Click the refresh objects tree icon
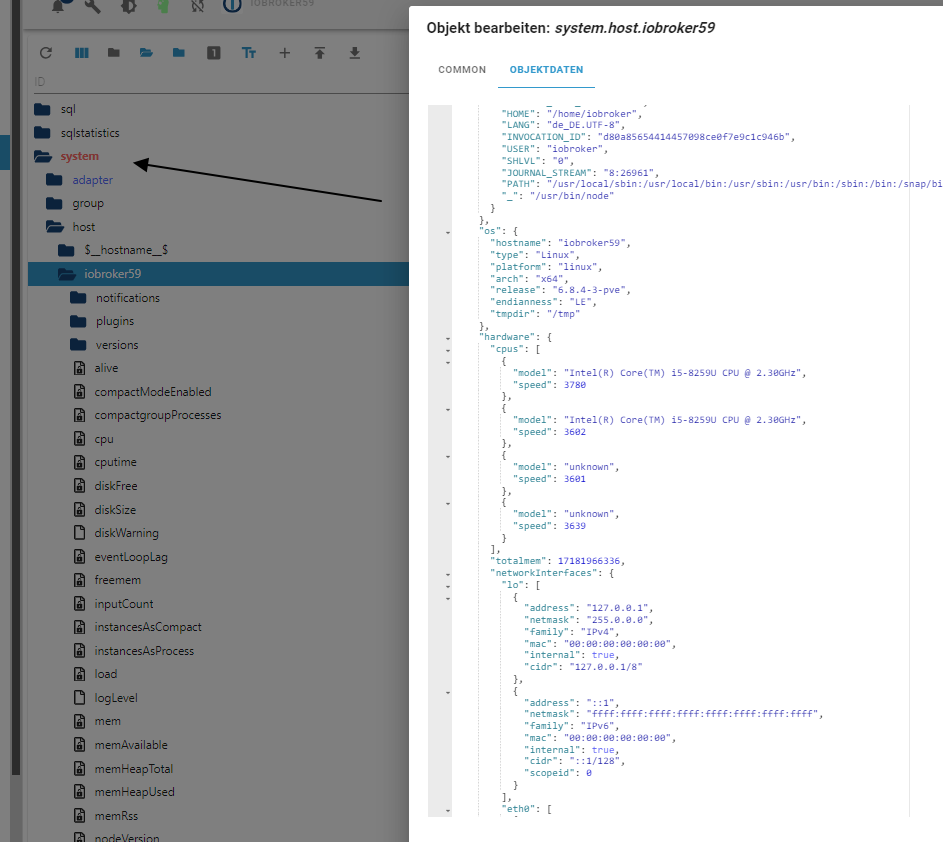 pos(45,53)
